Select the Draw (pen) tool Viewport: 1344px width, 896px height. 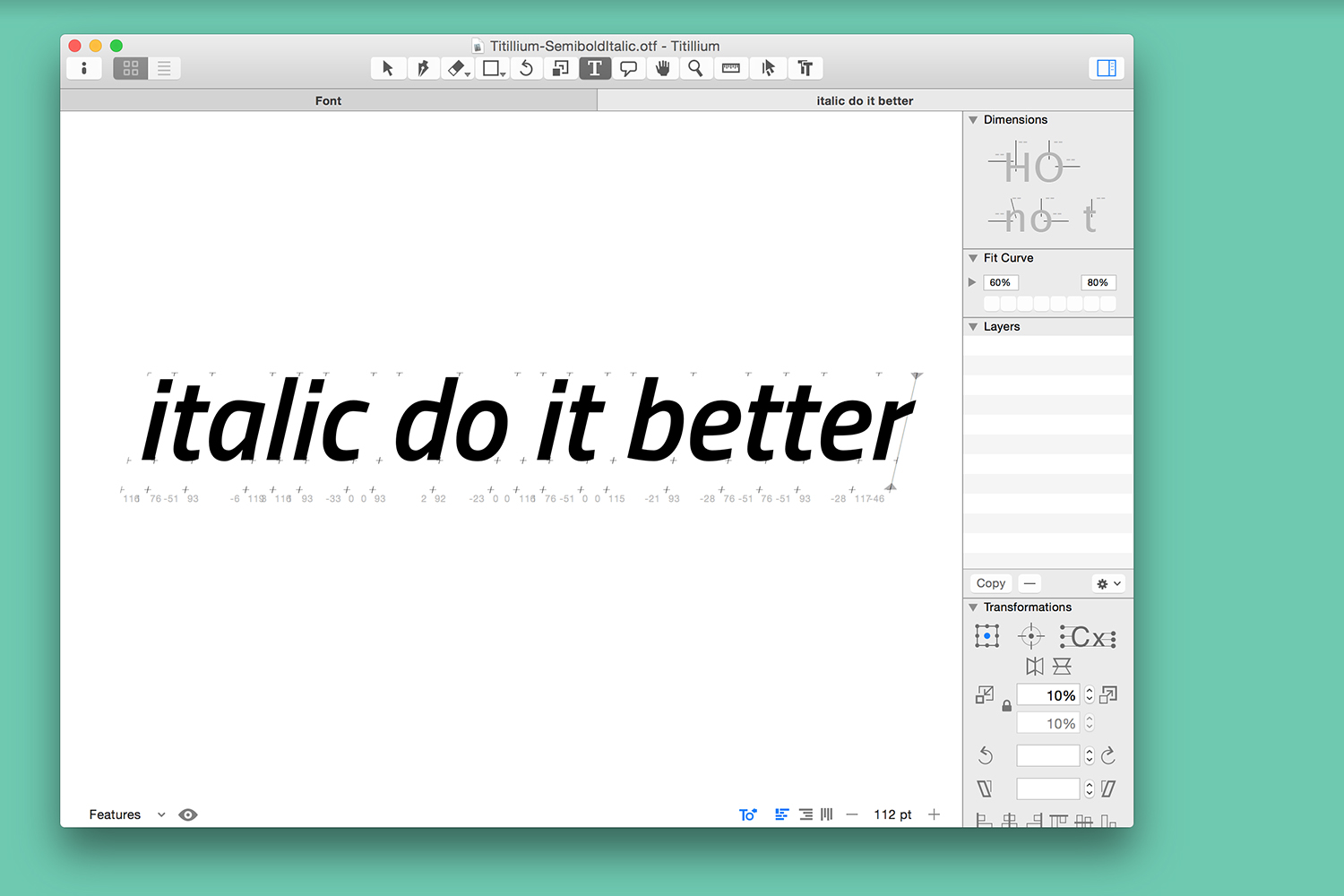point(423,68)
